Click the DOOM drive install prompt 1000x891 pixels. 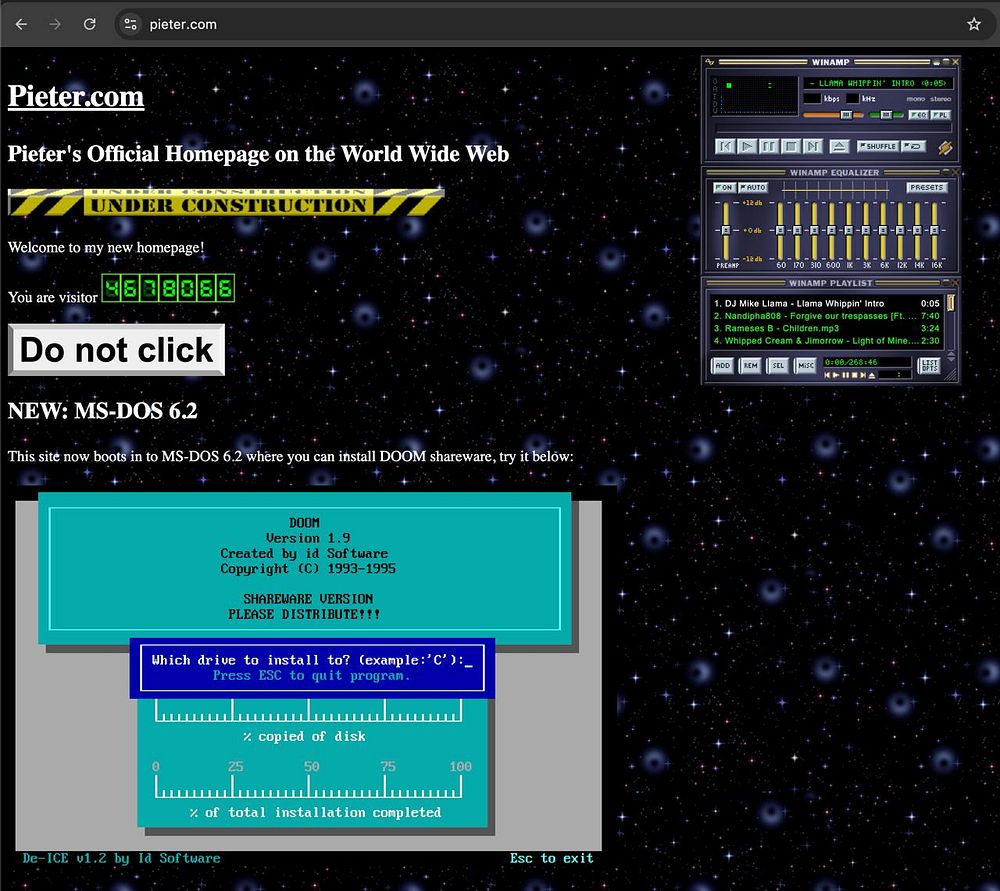click(x=312, y=667)
